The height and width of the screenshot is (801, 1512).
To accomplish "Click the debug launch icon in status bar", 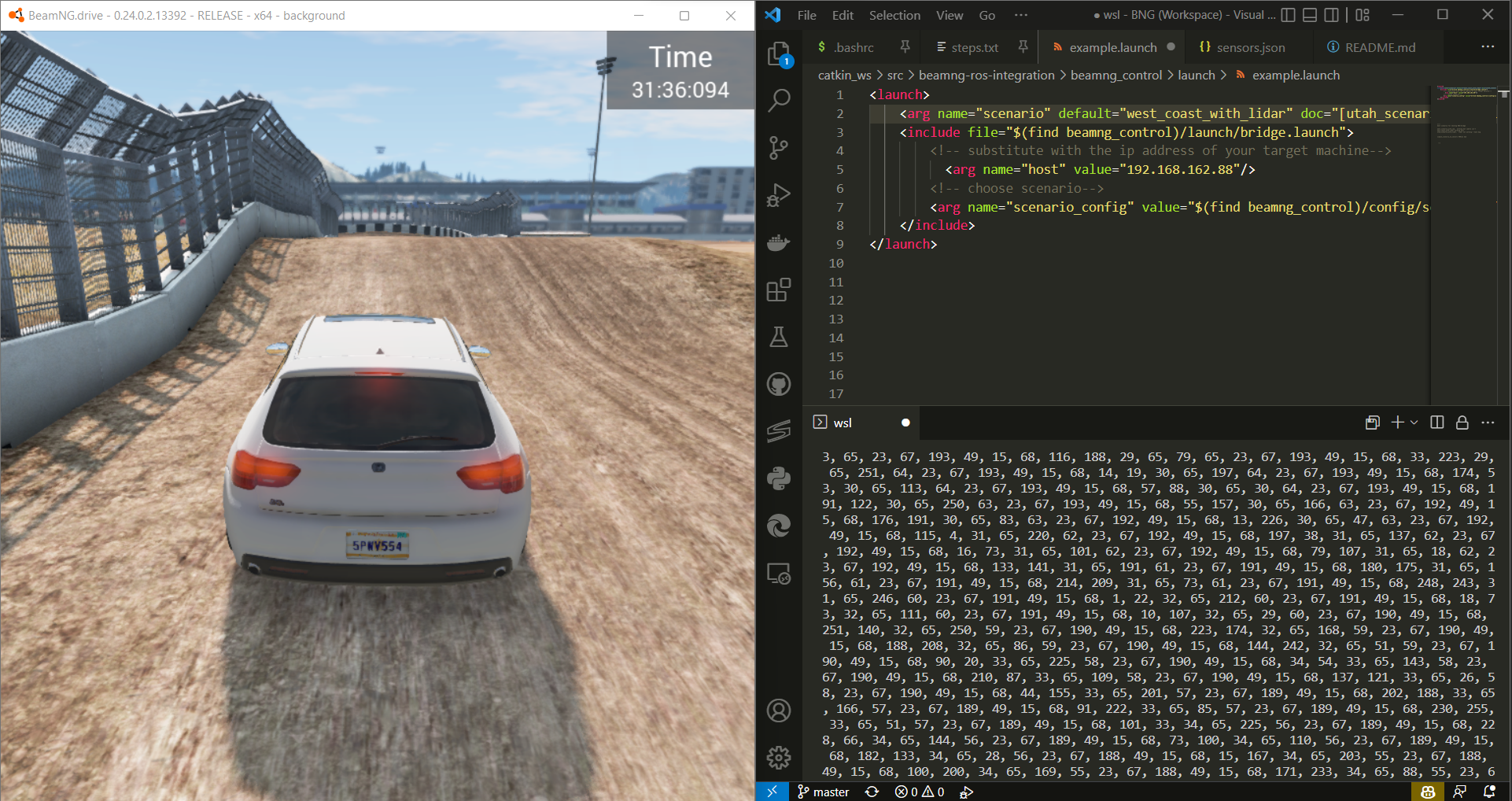I will 967,792.
